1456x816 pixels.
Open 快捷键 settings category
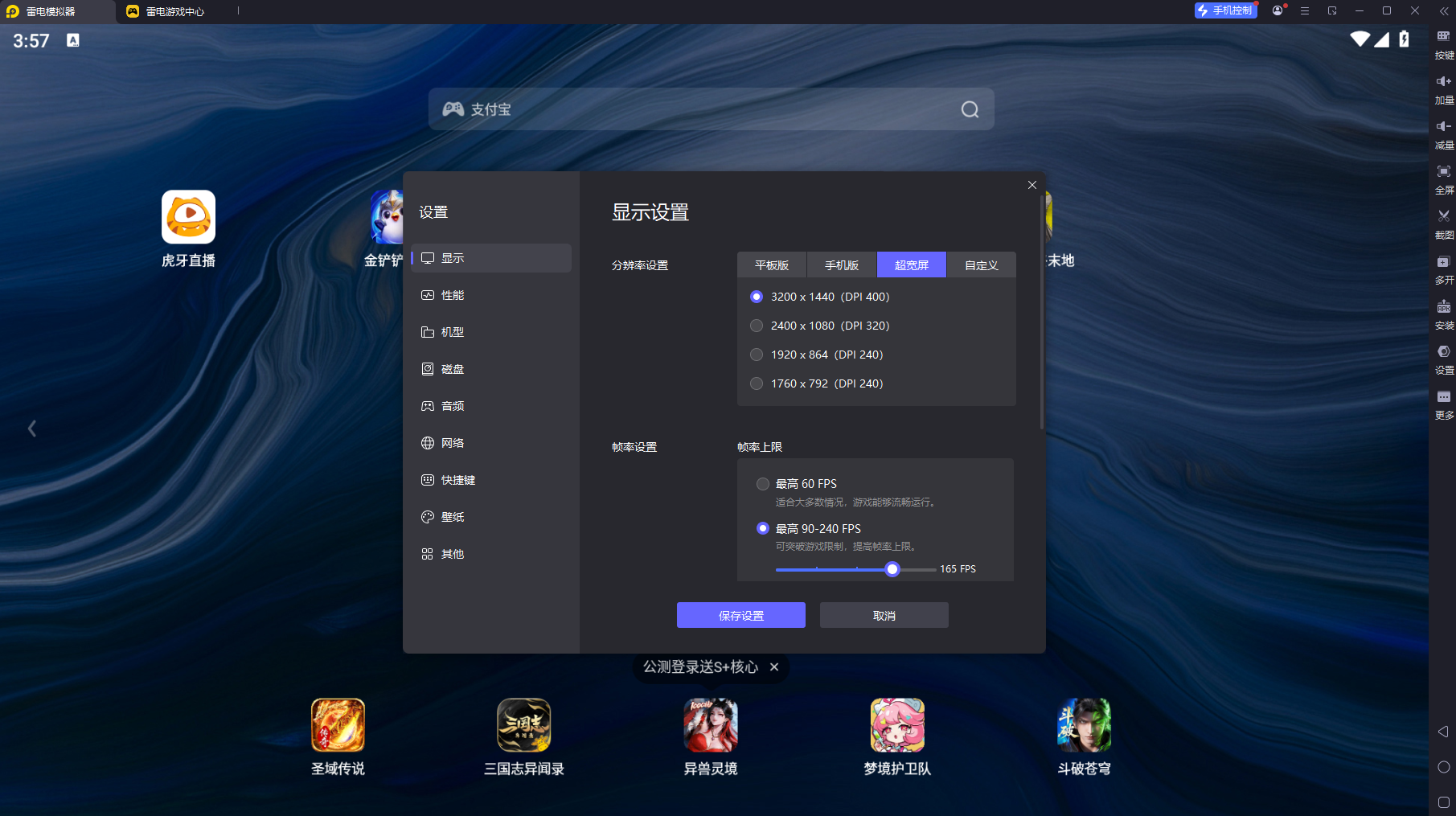point(491,480)
